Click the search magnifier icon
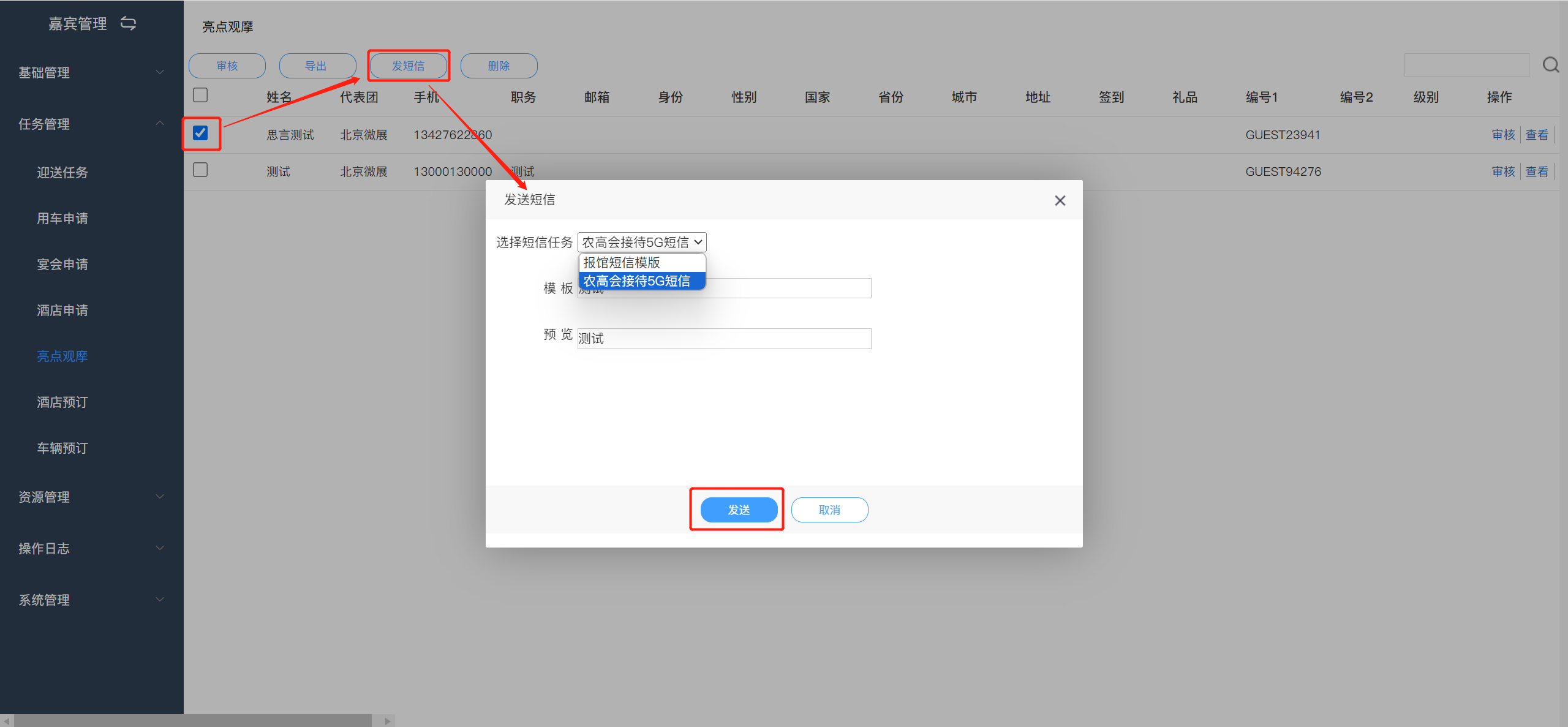 coord(1551,65)
